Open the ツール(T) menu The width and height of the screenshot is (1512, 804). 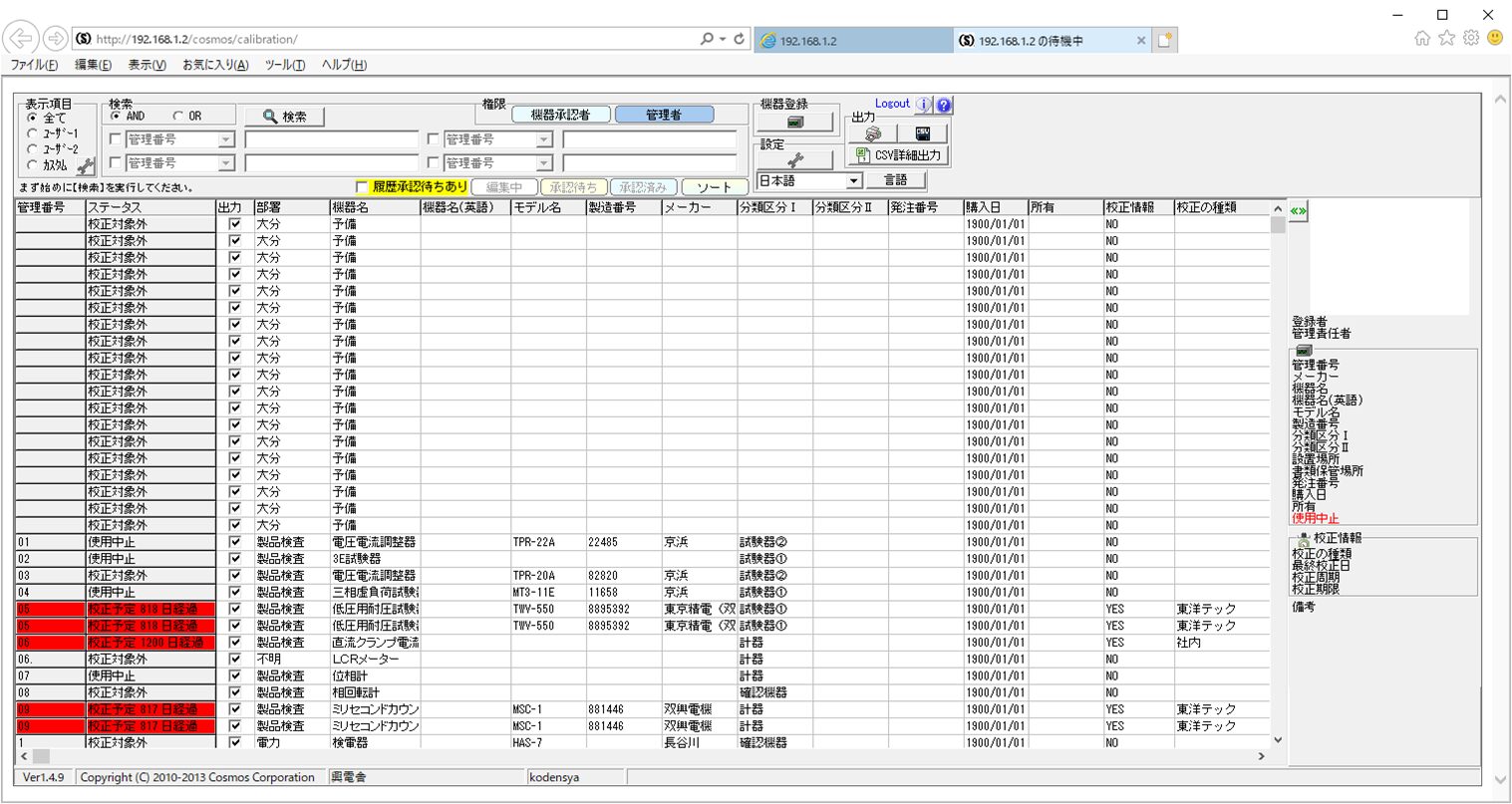coord(285,65)
